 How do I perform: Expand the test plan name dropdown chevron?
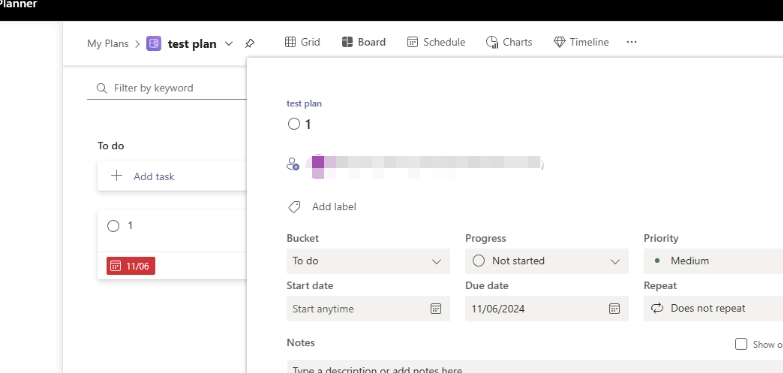click(x=229, y=43)
